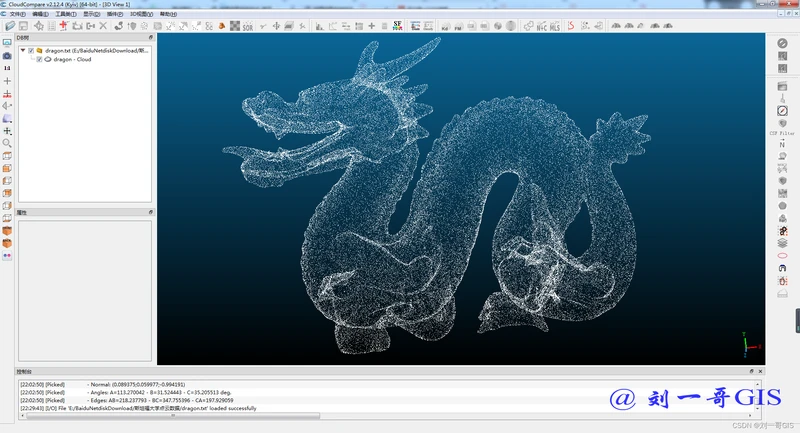This screenshot has height=433, width=800.
Task: Open the 显示(D) menu
Action: (x=92, y=14)
